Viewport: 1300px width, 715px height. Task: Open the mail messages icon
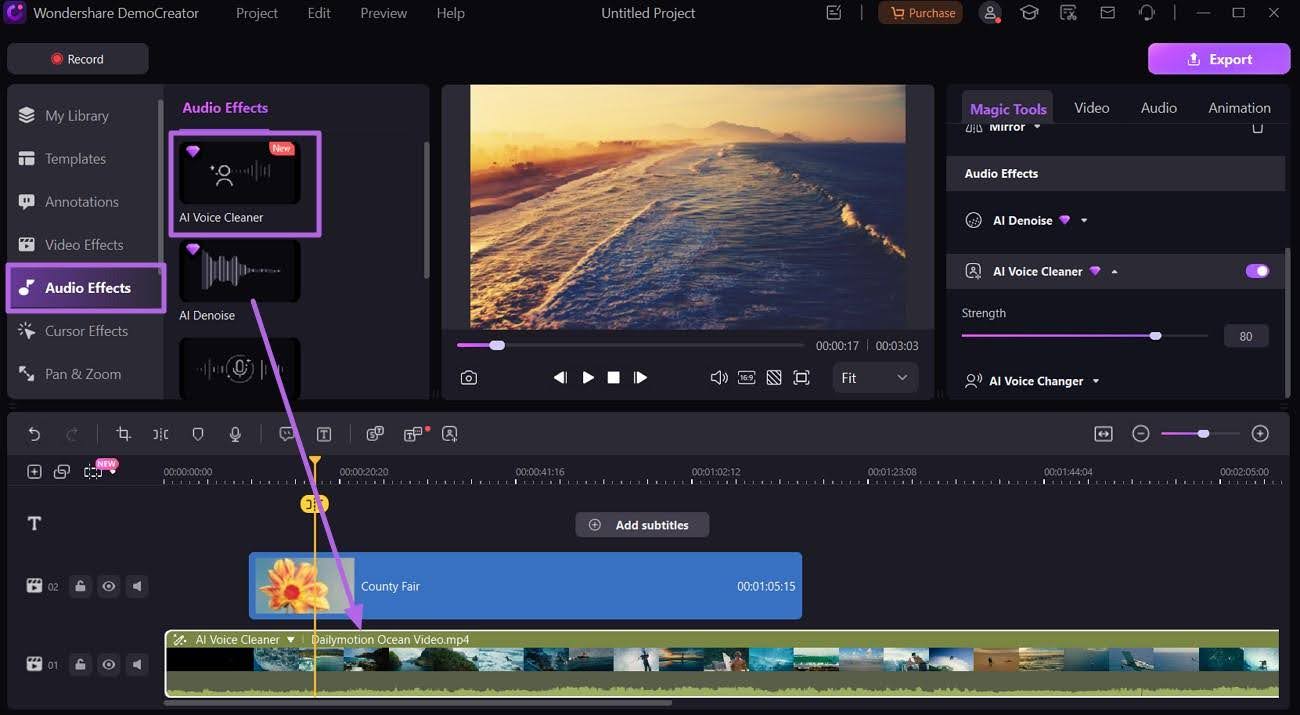coord(1107,13)
